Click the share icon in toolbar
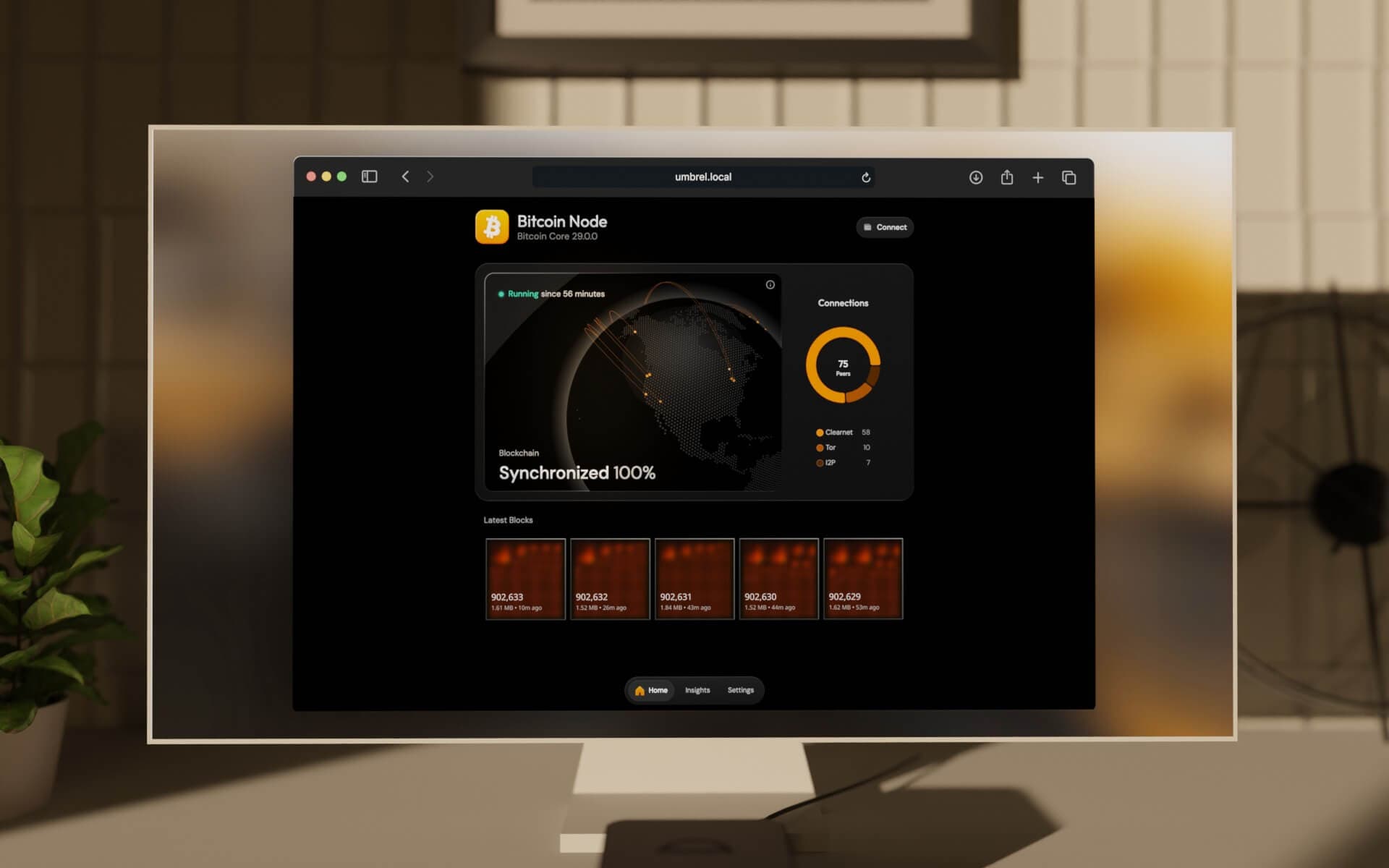This screenshot has width=1389, height=868. point(1006,177)
